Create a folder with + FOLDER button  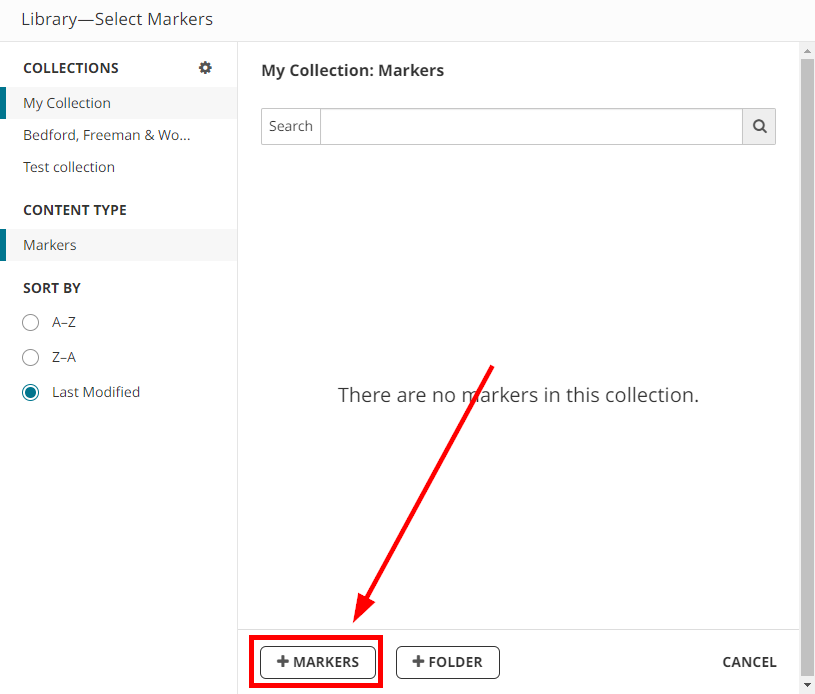tap(447, 662)
